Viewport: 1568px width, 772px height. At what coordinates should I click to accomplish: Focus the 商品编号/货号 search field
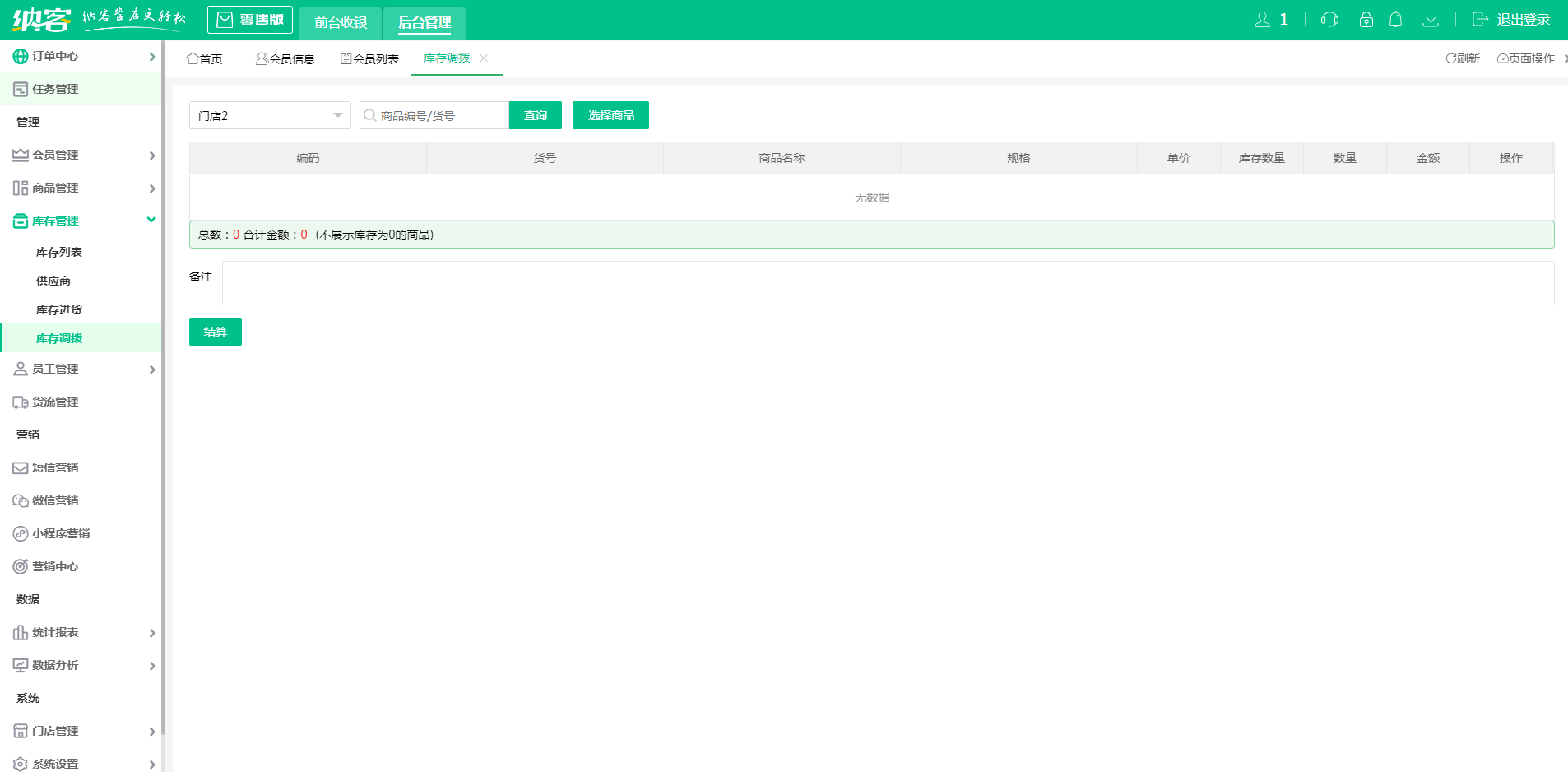pos(441,115)
